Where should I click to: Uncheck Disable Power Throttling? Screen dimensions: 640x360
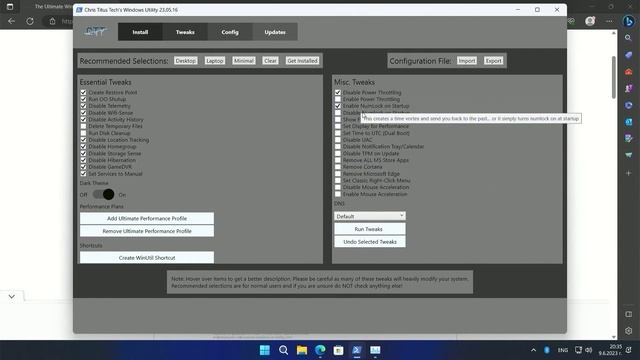338,92
